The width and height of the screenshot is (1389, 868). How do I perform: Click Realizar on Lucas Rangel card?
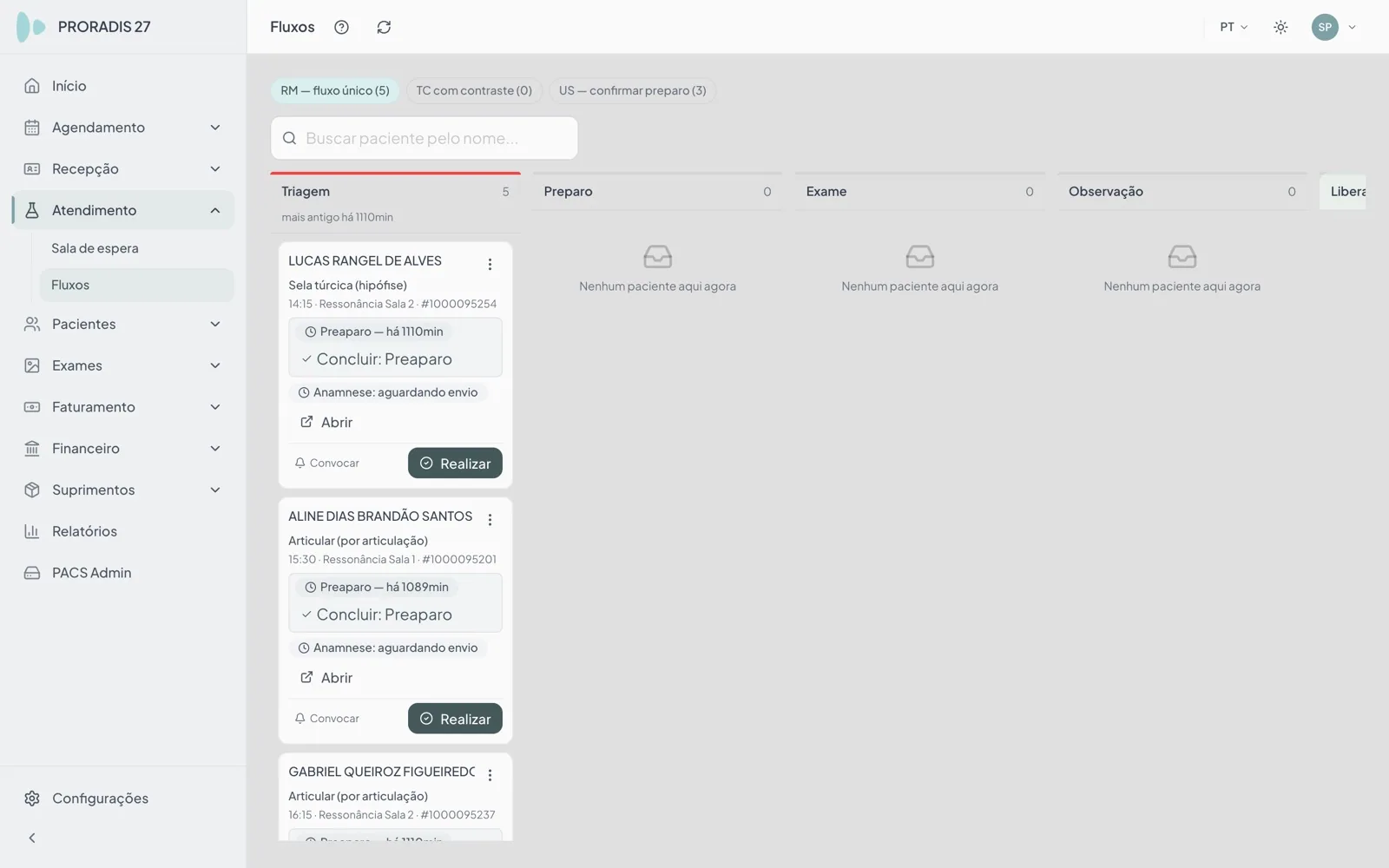(x=455, y=464)
